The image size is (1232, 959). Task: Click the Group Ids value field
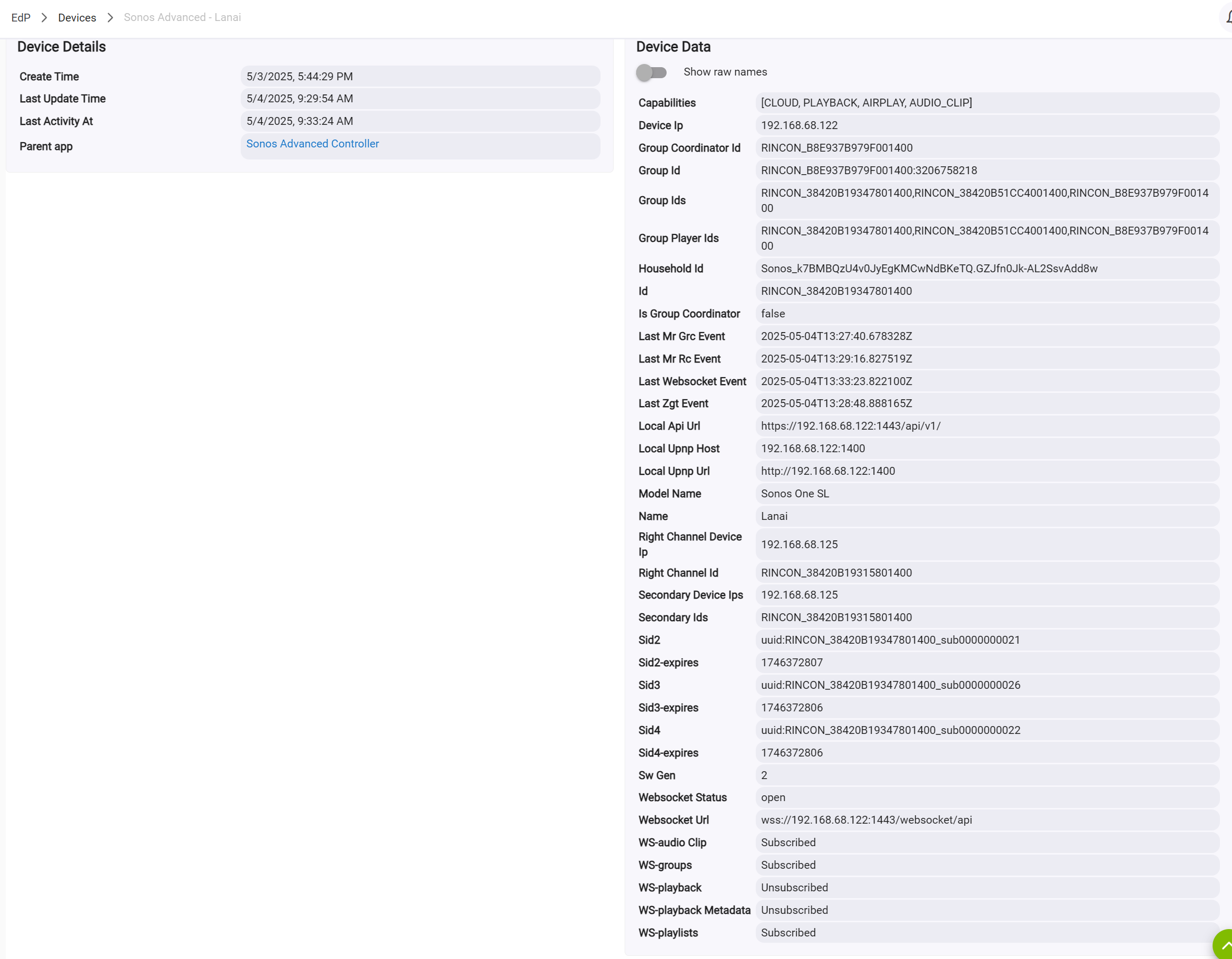tap(987, 200)
